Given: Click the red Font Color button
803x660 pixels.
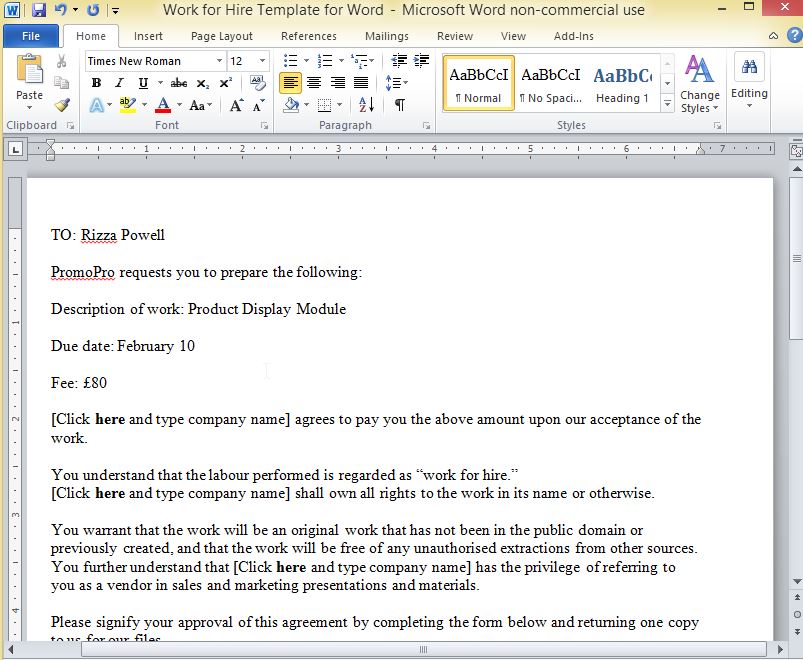Looking at the screenshot, I should (164, 105).
